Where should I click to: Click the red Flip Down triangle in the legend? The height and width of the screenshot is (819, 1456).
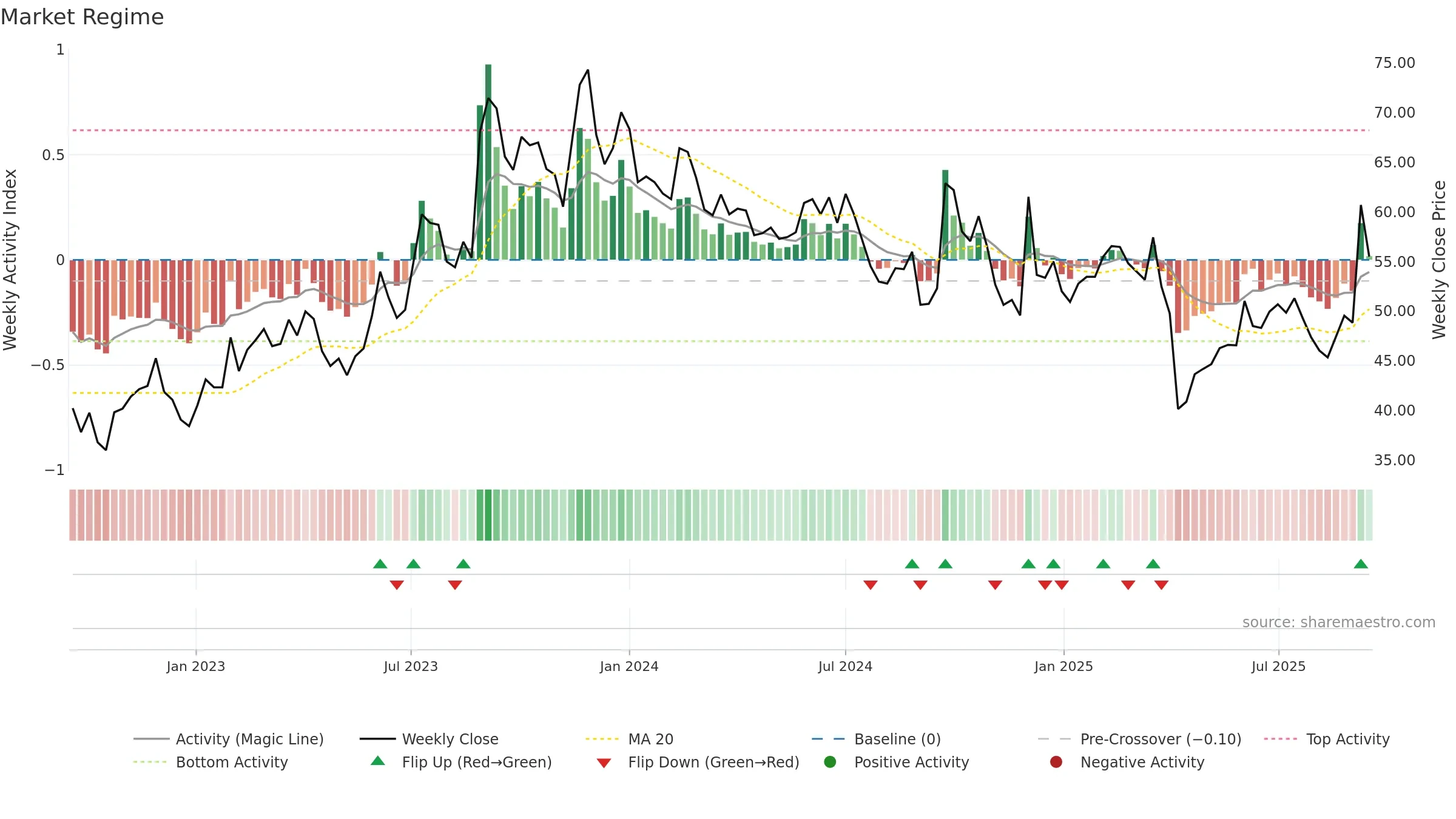pyautogui.click(x=604, y=763)
